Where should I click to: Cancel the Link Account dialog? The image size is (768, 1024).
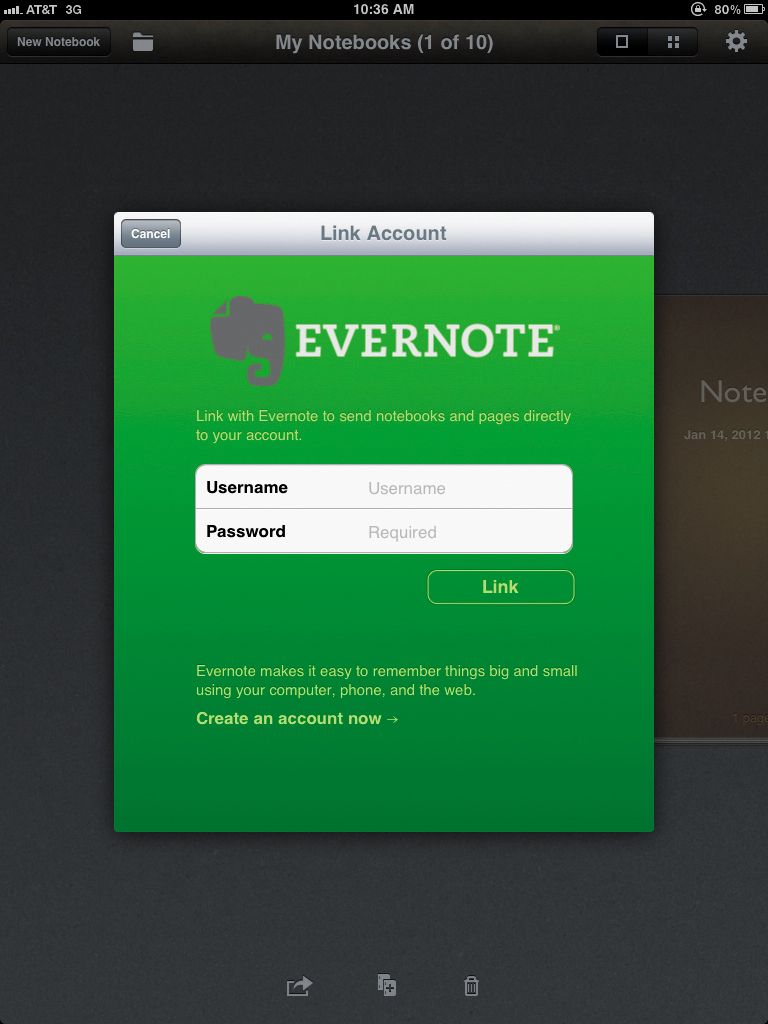(x=151, y=234)
